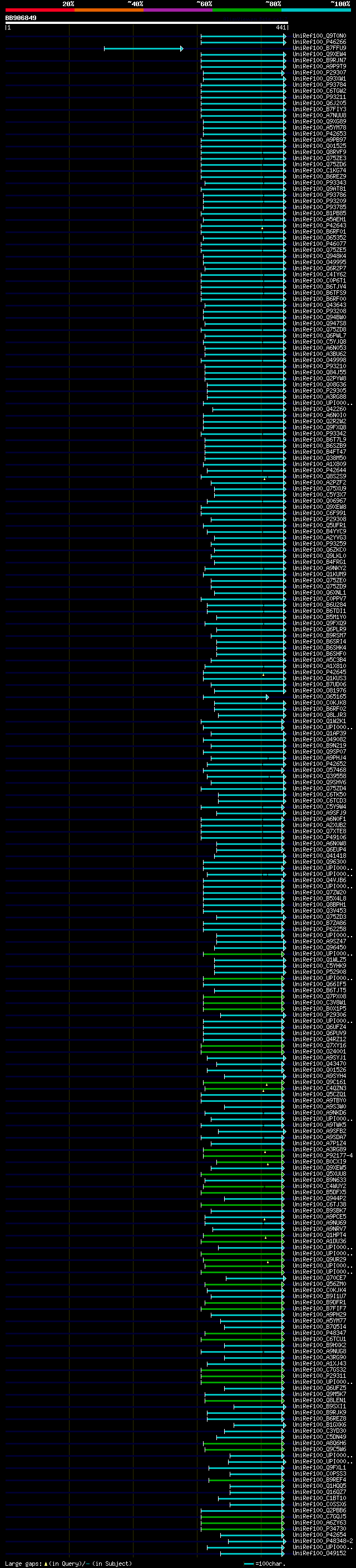
Task: Select the UniRef100_B6REZ9 label
Action: (x=319, y=176)
